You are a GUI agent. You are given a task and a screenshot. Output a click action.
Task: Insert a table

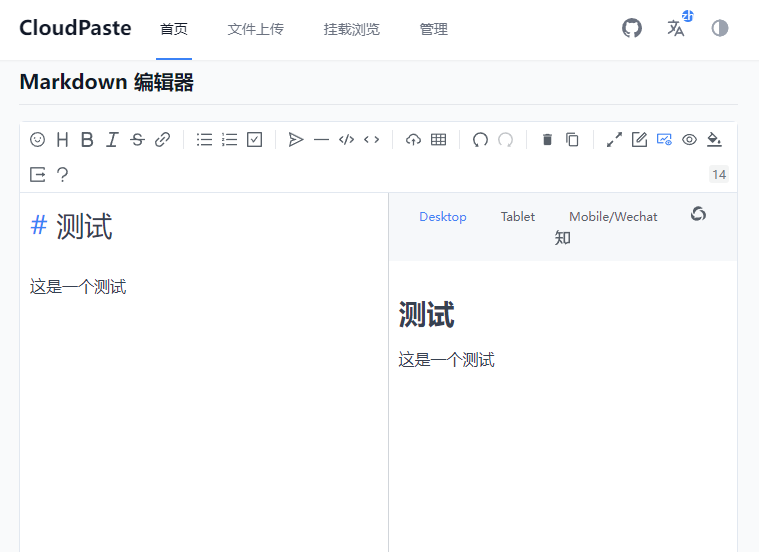point(439,140)
